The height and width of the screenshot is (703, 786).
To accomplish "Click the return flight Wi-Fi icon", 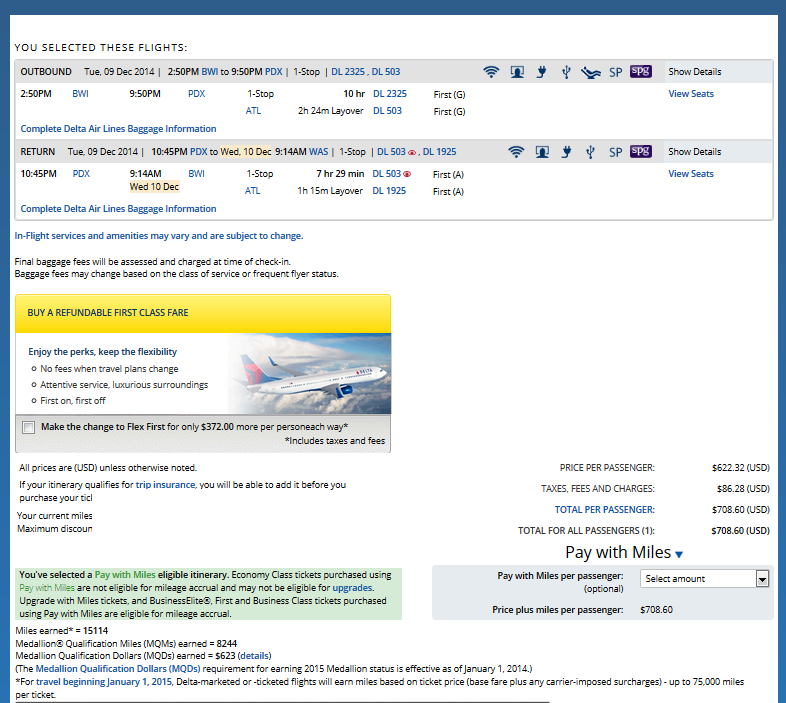I will tap(516, 152).
